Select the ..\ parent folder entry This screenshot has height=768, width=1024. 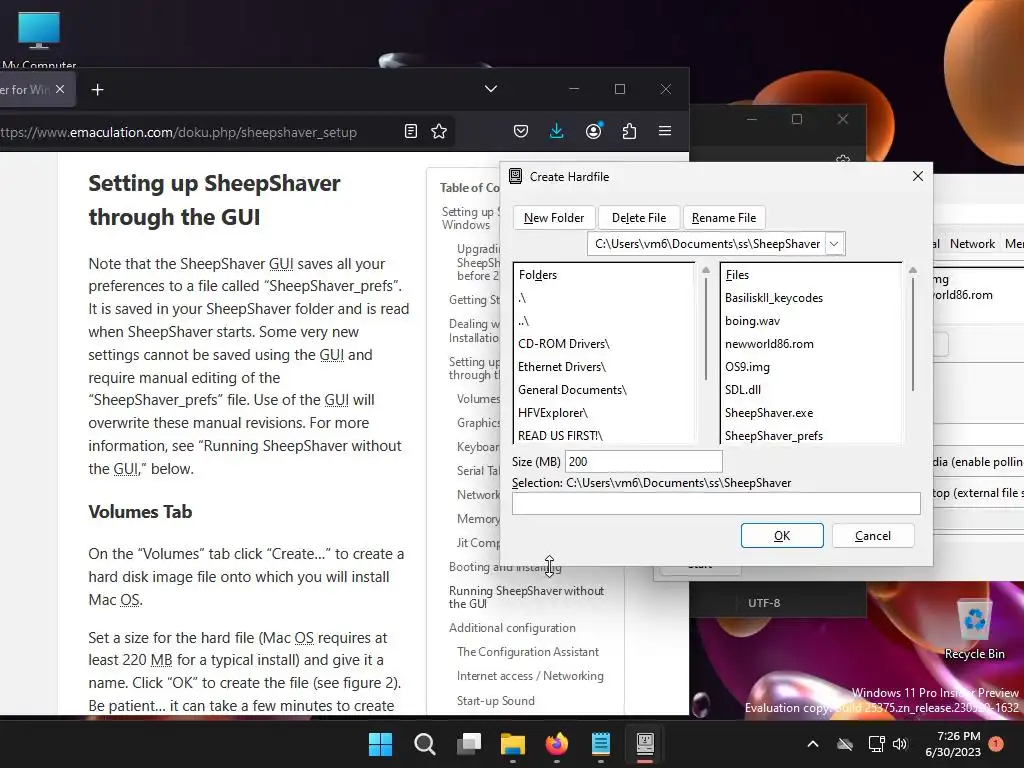tap(523, 321)
